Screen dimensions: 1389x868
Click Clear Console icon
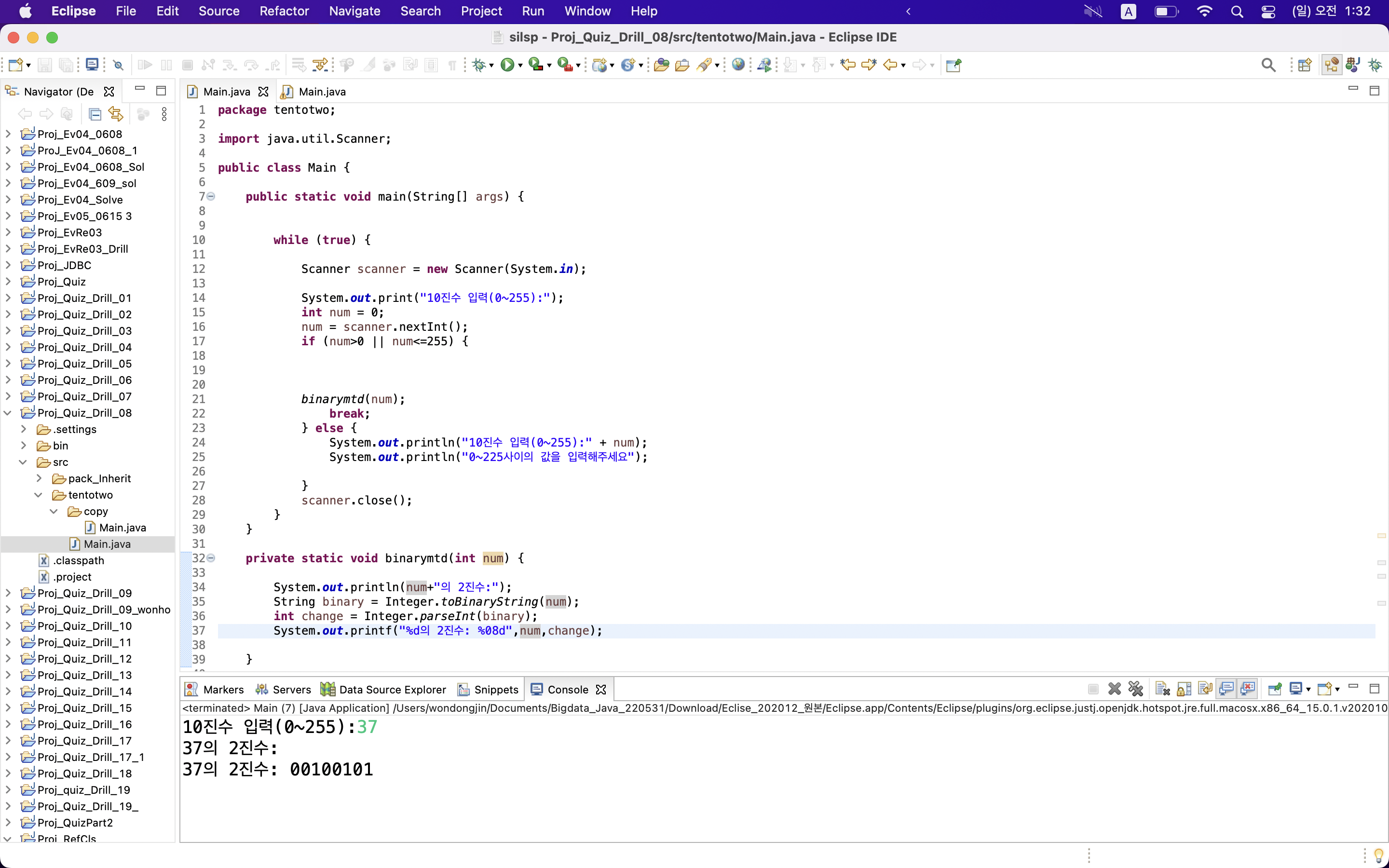tap(1163, 689)
